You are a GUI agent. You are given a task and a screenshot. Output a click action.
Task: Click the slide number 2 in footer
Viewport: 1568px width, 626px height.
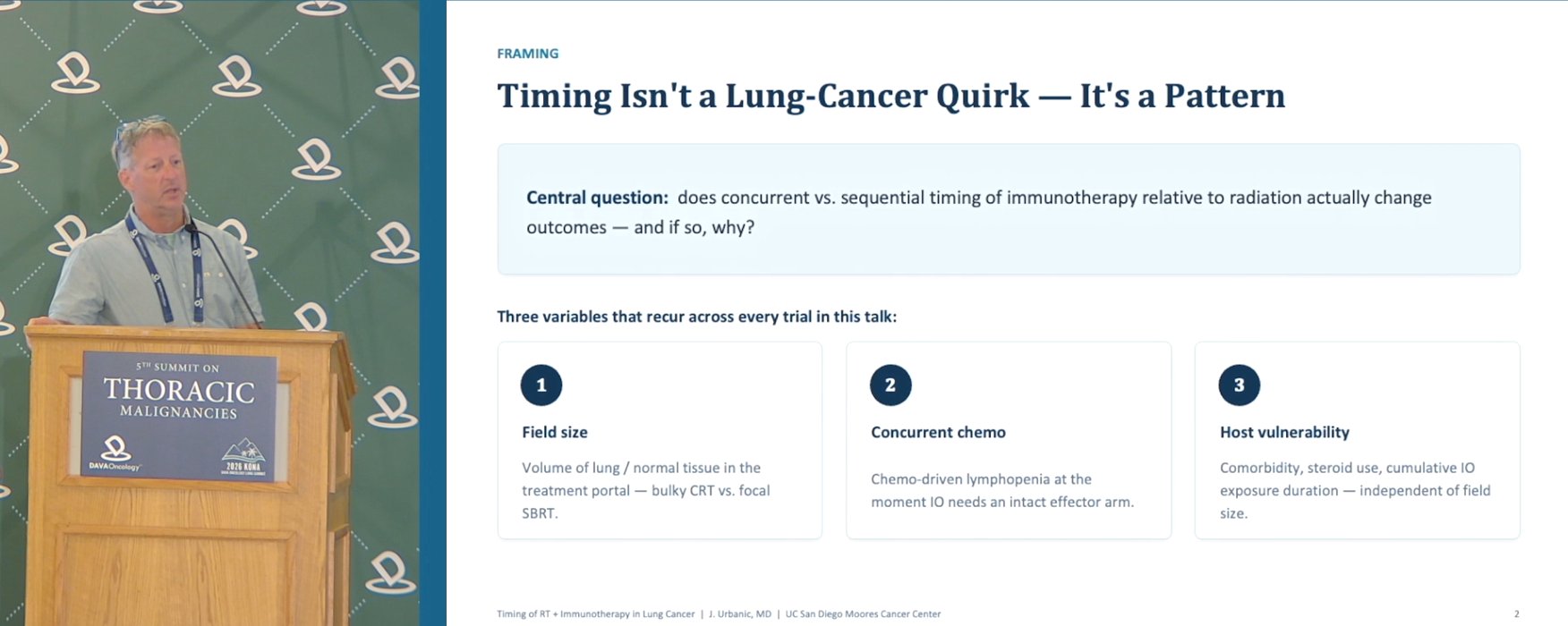pos(1516,614)
